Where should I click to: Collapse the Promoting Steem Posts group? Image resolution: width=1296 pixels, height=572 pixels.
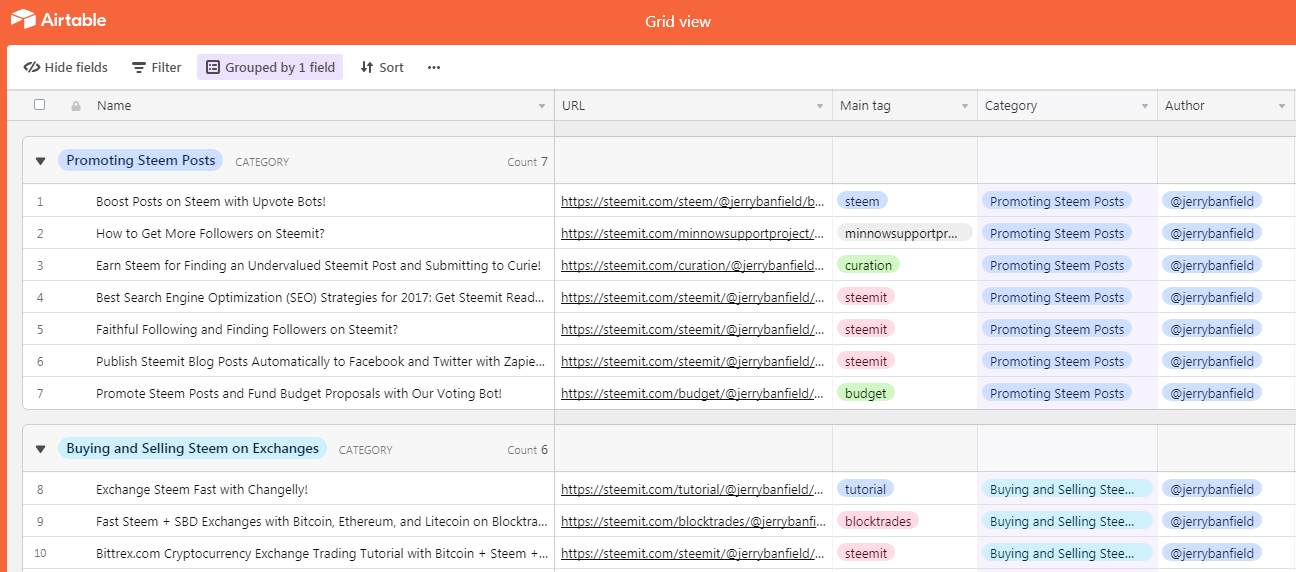pyautogui.click(x=41, y=161)
